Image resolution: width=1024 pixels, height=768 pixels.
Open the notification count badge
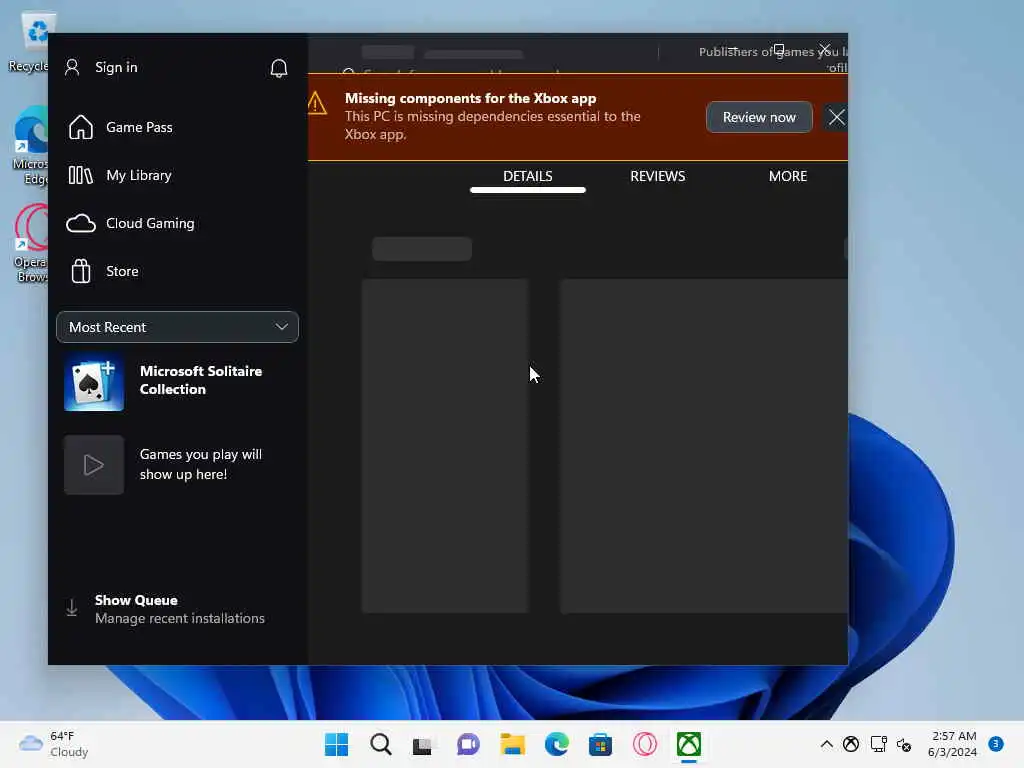(x=996, y=744)
